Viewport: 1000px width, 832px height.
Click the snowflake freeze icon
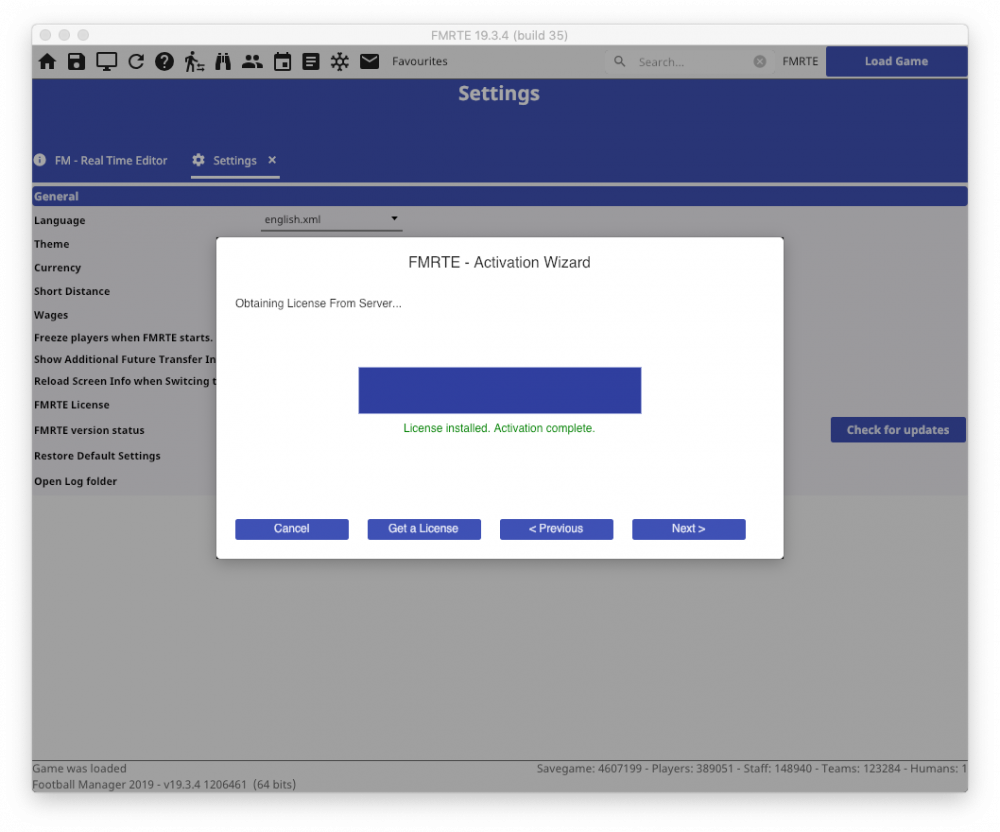(340, 62)
